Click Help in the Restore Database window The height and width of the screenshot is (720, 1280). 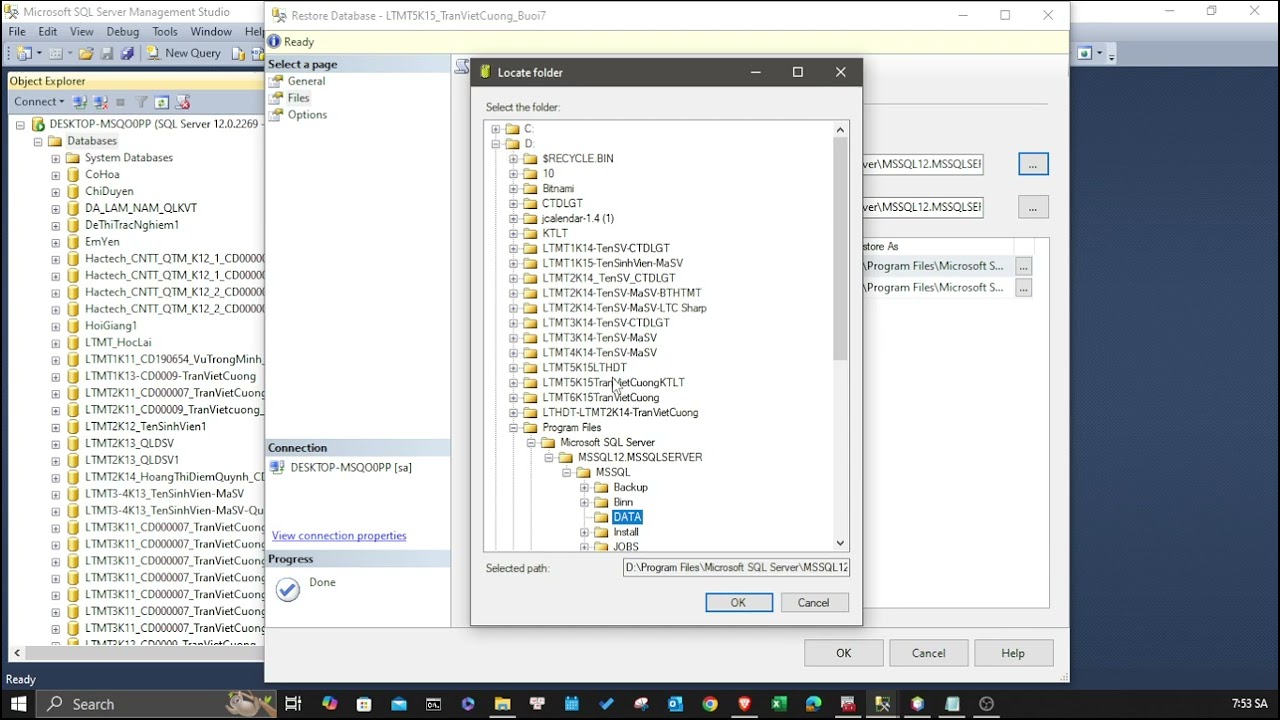click(x=1013, y=653)
